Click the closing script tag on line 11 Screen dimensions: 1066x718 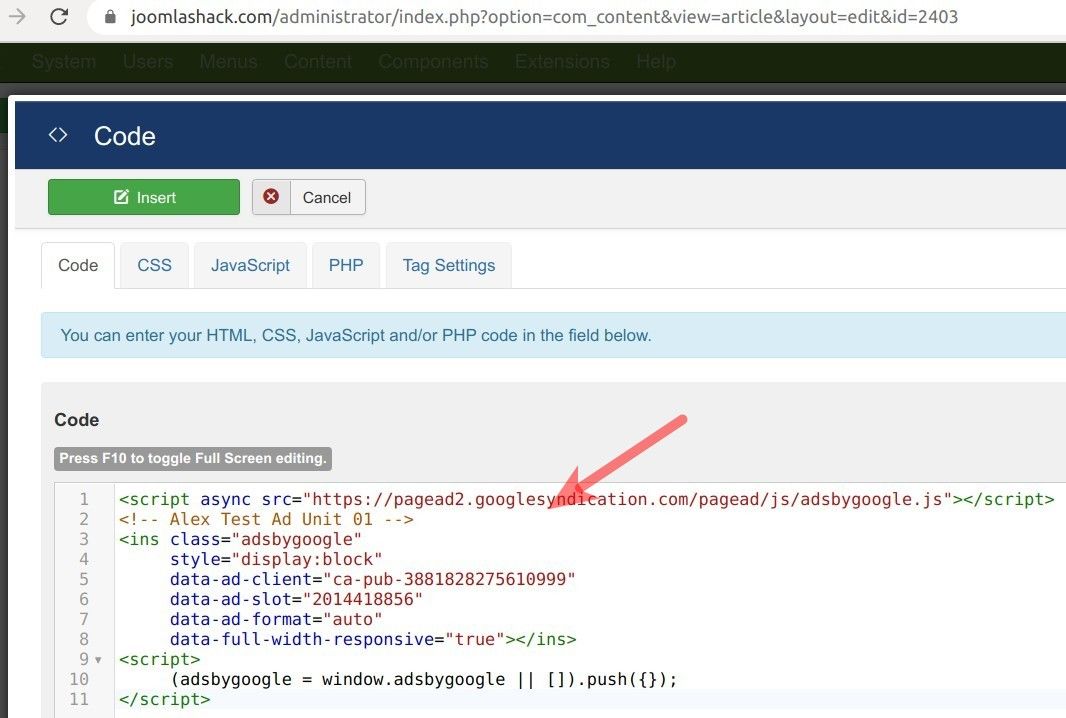tap(165, 699)
